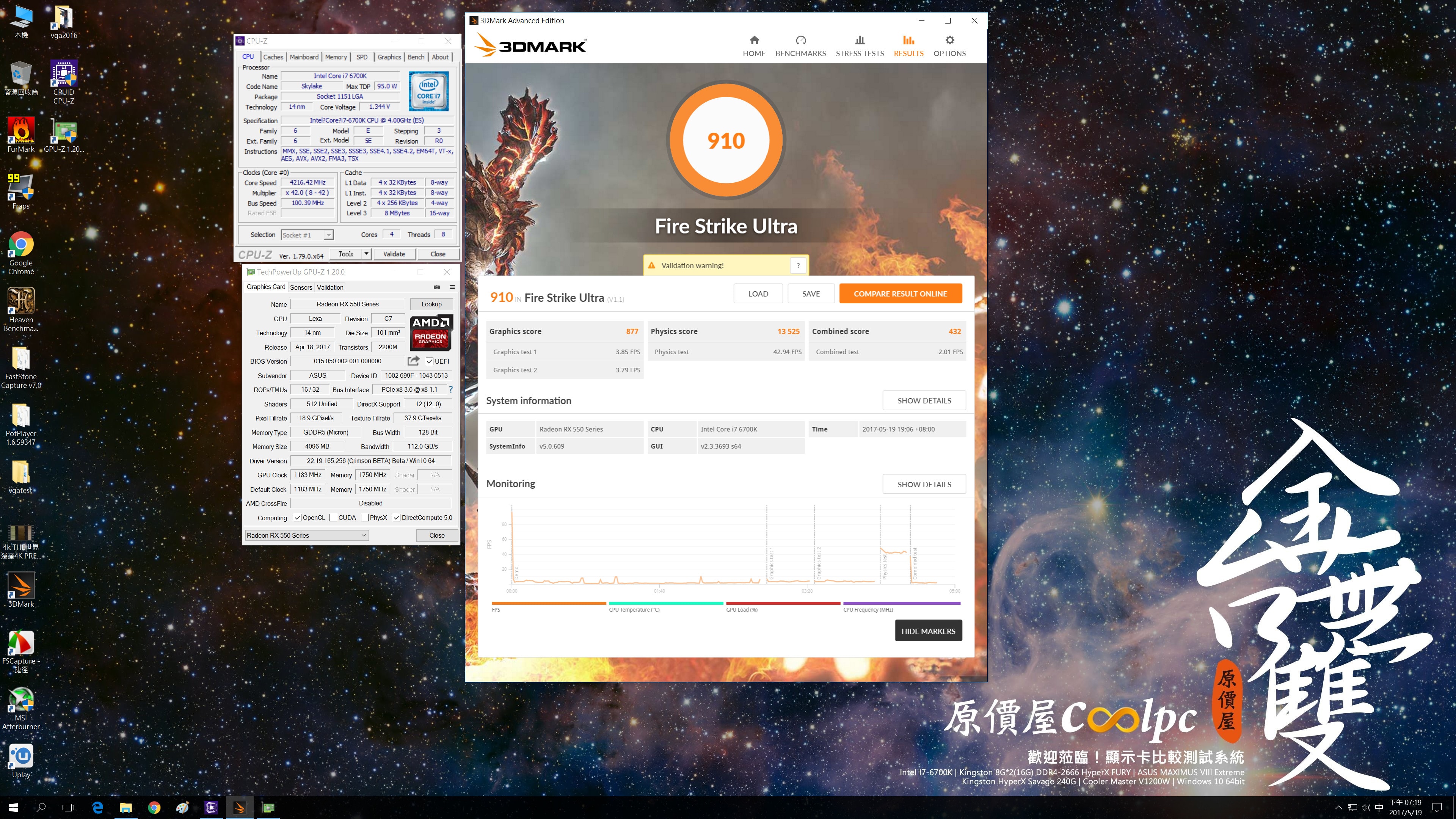Open the 3DMark desktop shortcut
Image resolution: width=1456 pixels, height=819 pixels.
[21, 590]
